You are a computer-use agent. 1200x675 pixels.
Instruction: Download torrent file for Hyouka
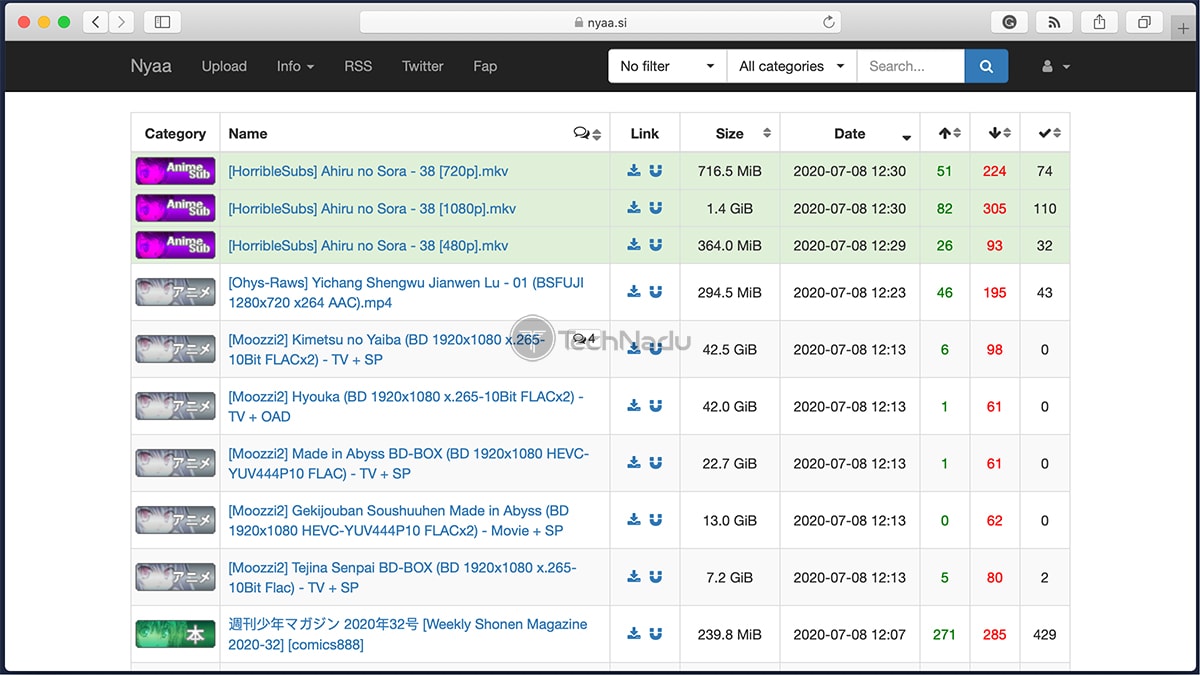click(634, 406)
